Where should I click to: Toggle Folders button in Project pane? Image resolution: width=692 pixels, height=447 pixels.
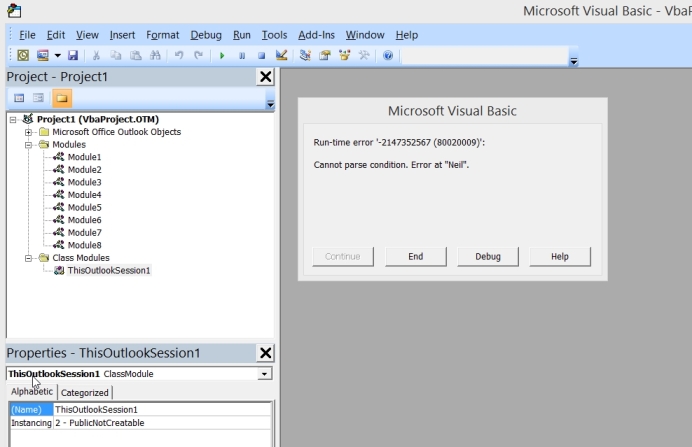62,98
